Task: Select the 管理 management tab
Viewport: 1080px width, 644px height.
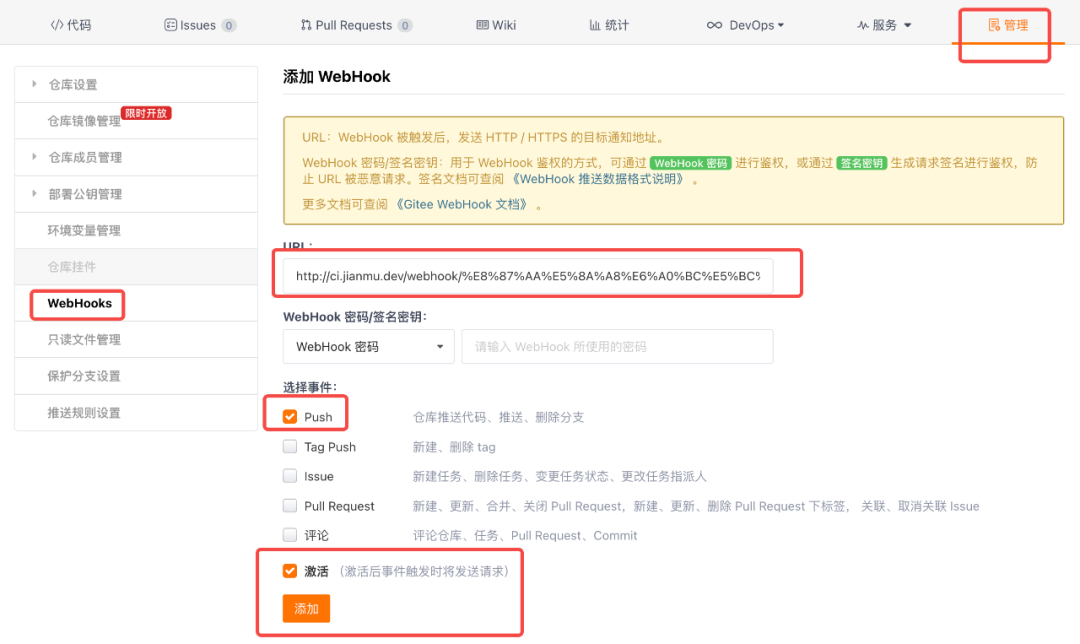Action: coord(1008,25)
